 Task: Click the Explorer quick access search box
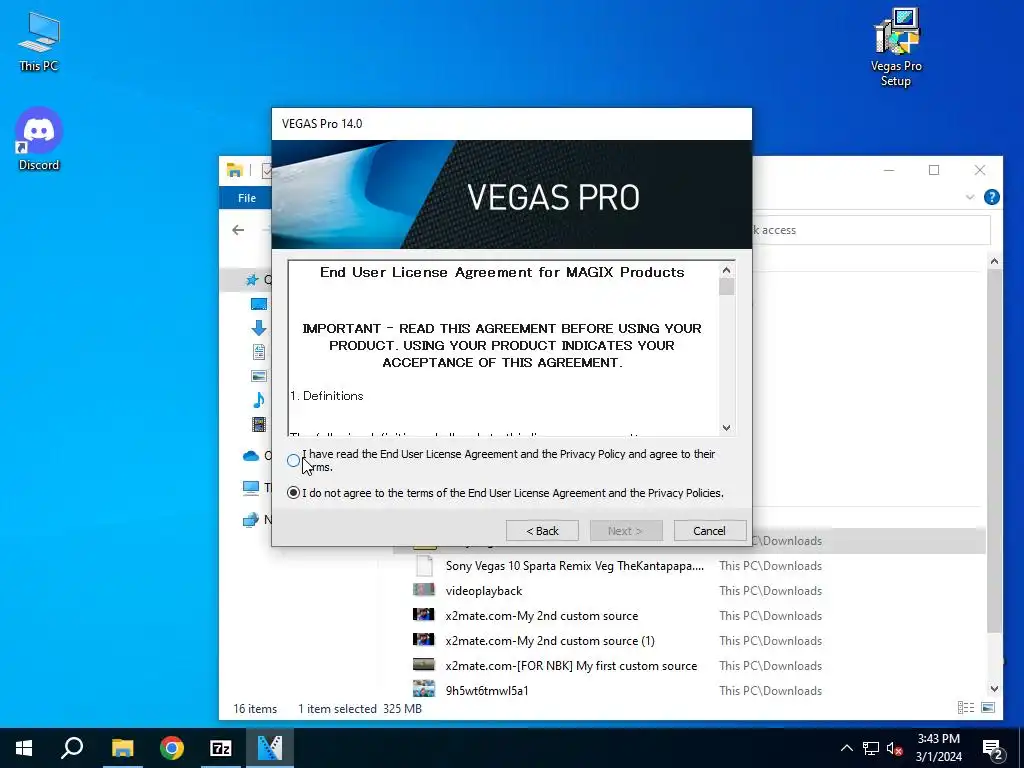pyautogui.click(x=871, y=230)
